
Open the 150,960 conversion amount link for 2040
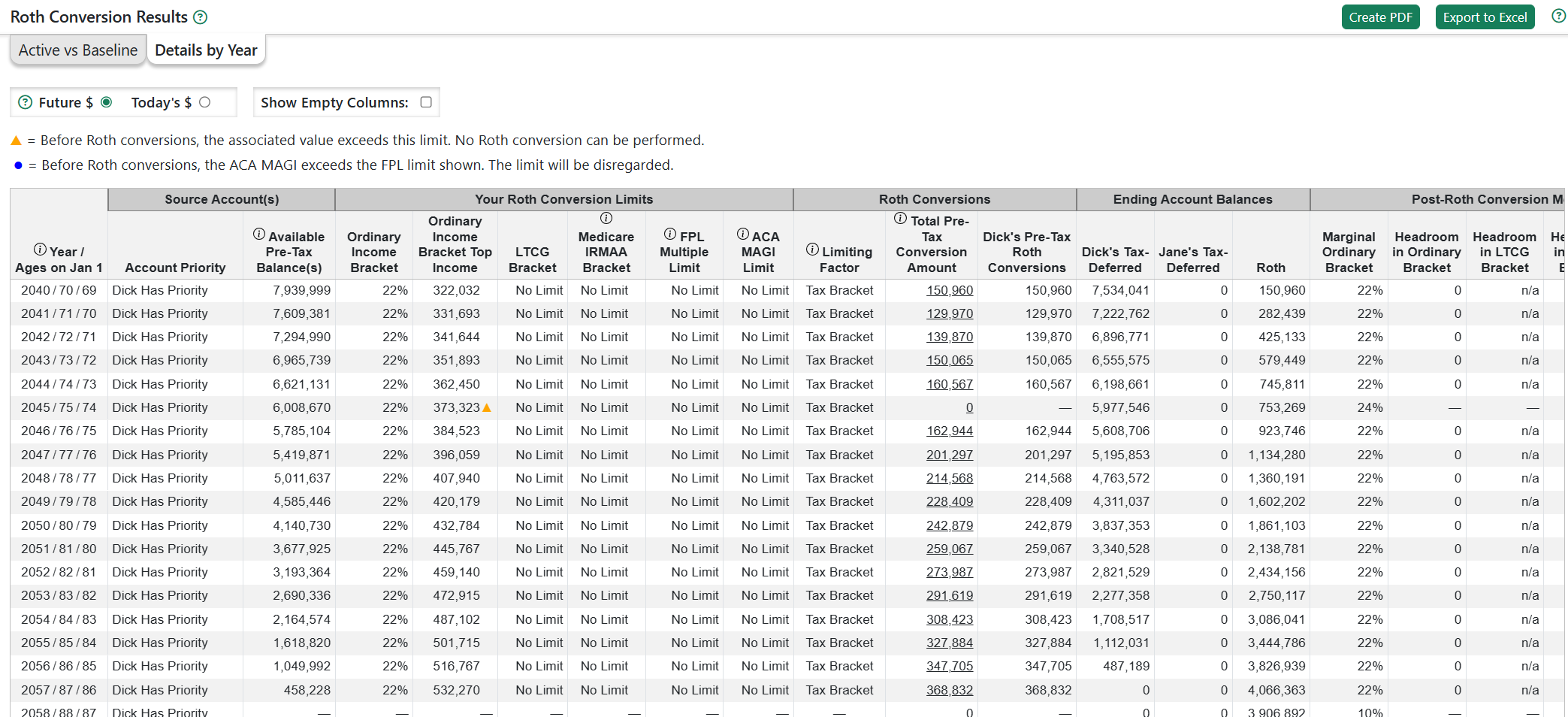coord(949,290)
